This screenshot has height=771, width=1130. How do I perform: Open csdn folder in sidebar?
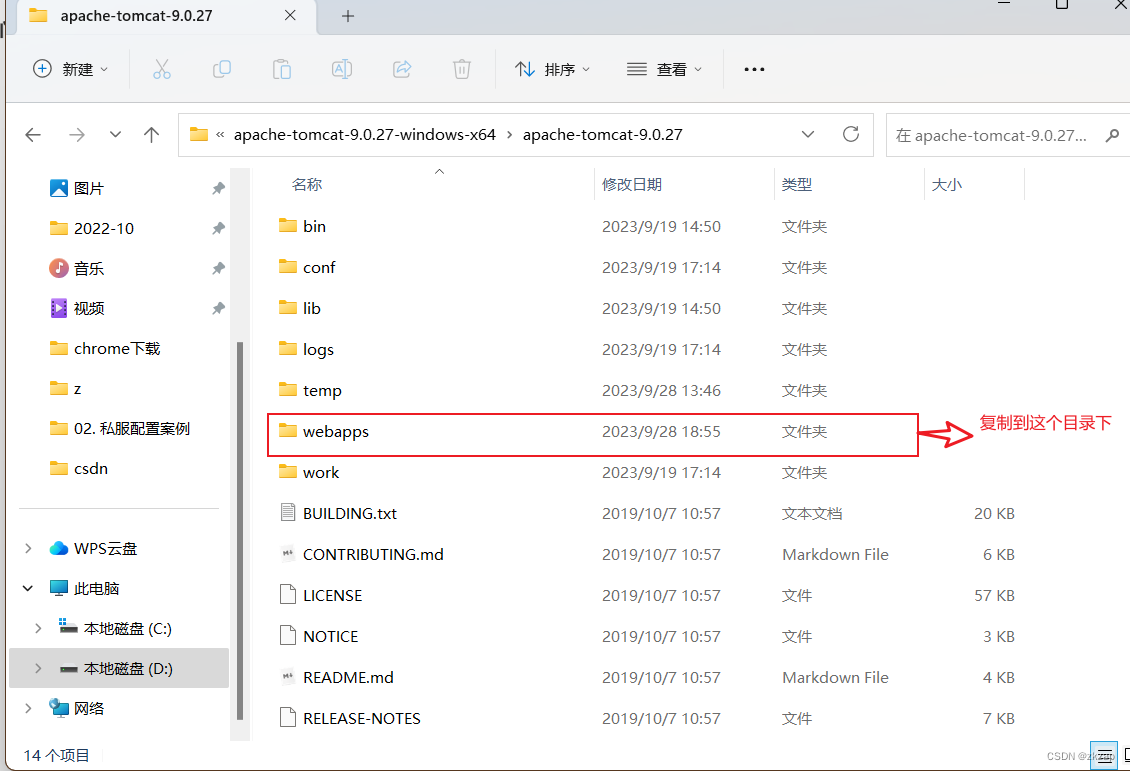(79, 468)
